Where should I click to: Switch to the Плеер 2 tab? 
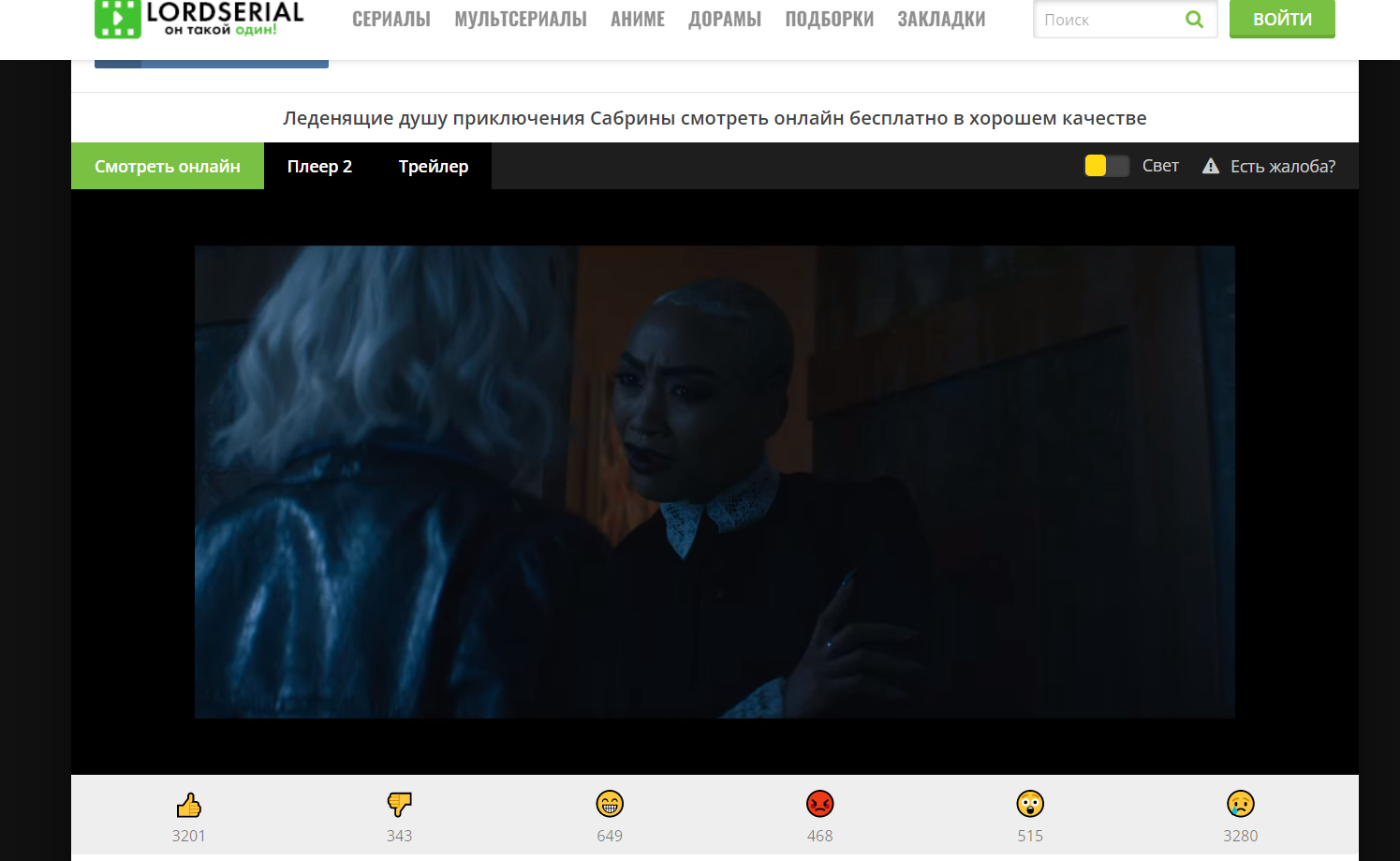319,166
